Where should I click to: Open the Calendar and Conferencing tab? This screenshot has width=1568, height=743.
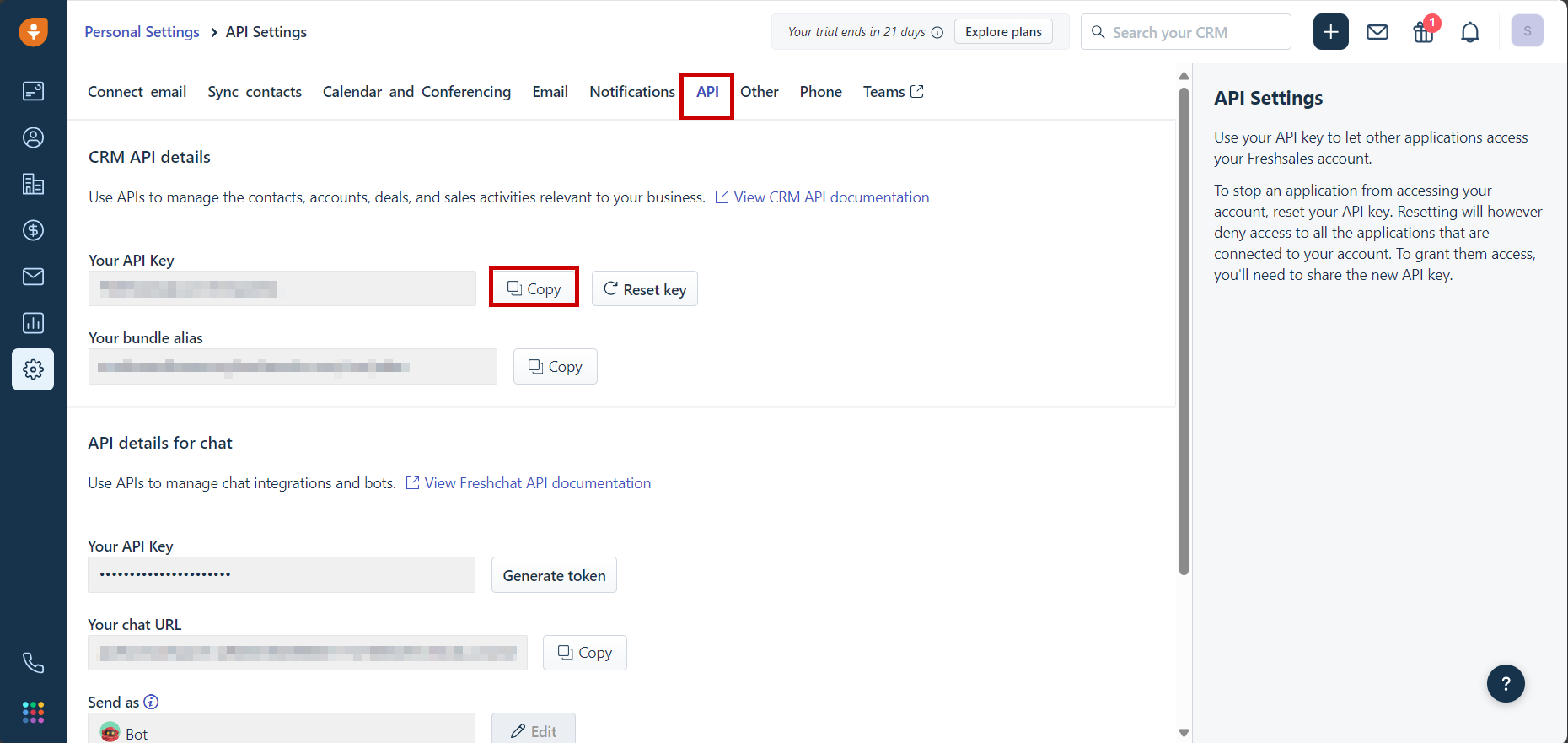click(x=416, y=92)
